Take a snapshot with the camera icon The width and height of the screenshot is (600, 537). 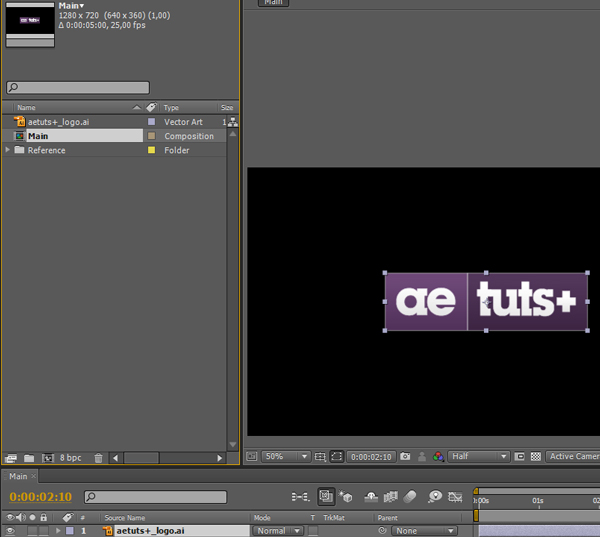[x=405, y=456]
